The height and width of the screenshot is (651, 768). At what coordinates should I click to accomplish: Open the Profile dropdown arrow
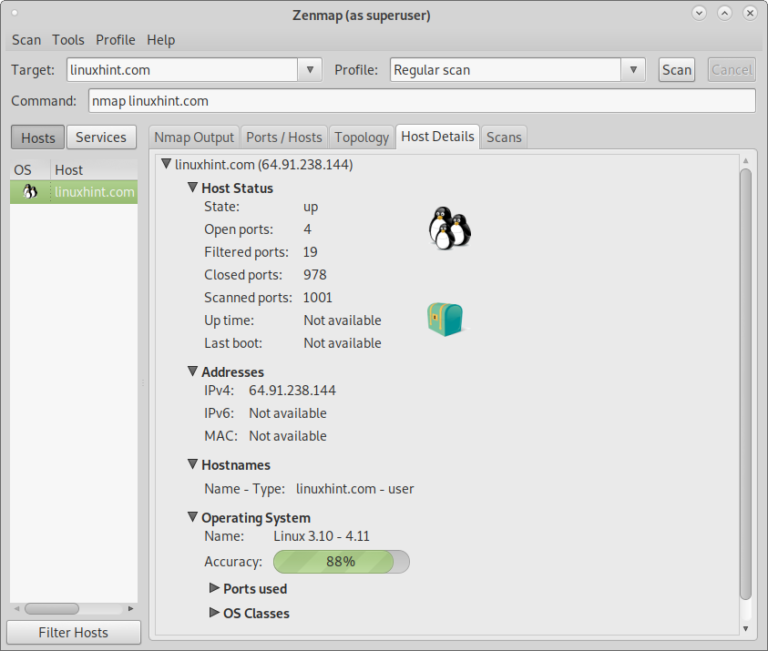click(x=633, y=70)
